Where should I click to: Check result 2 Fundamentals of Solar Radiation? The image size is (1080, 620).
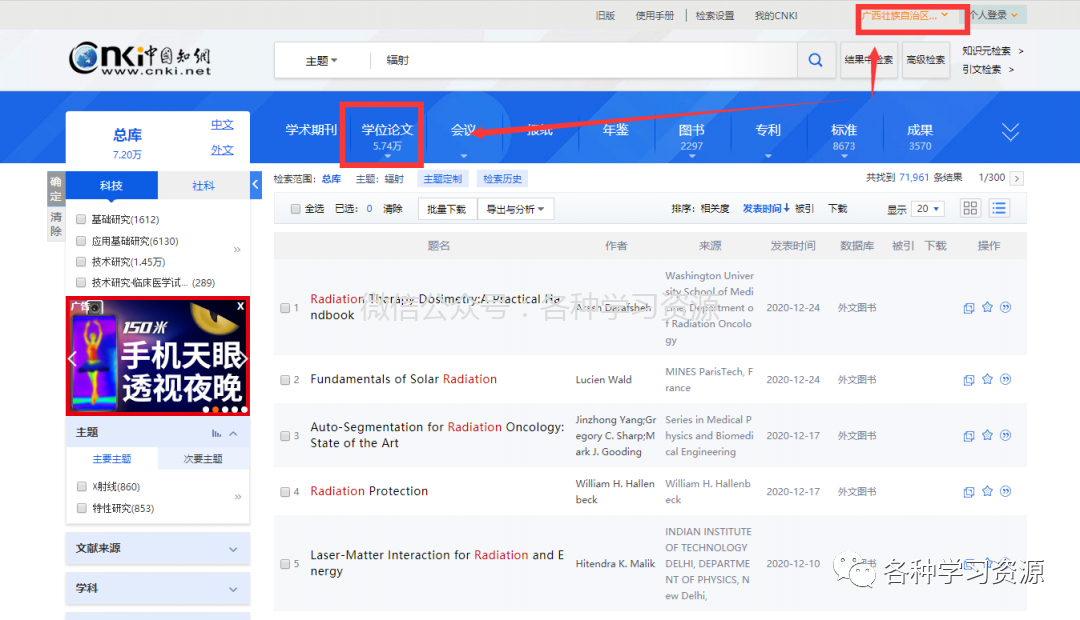(285, 380)
